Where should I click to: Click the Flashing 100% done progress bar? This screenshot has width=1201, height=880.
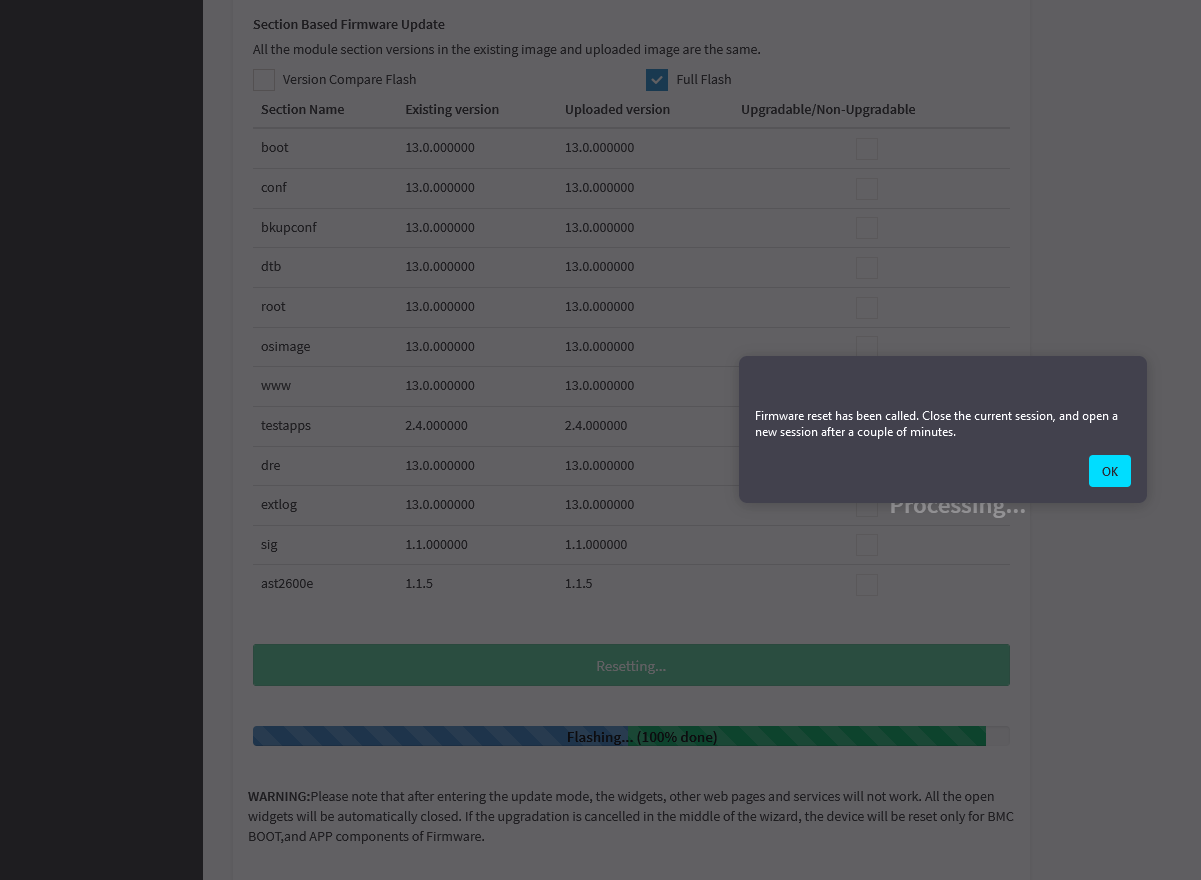pos(630,737)
